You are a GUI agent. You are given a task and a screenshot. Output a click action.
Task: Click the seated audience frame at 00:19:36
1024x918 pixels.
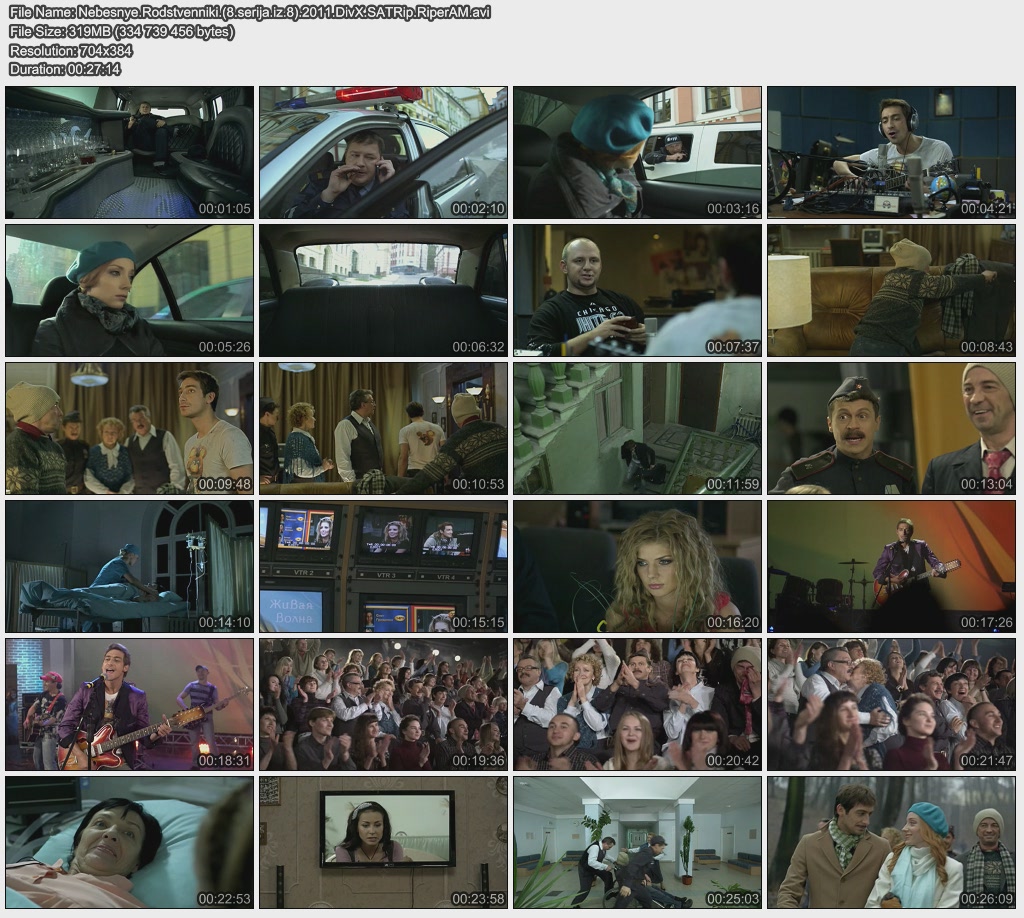pyautogui.click(x=384, y=704)
